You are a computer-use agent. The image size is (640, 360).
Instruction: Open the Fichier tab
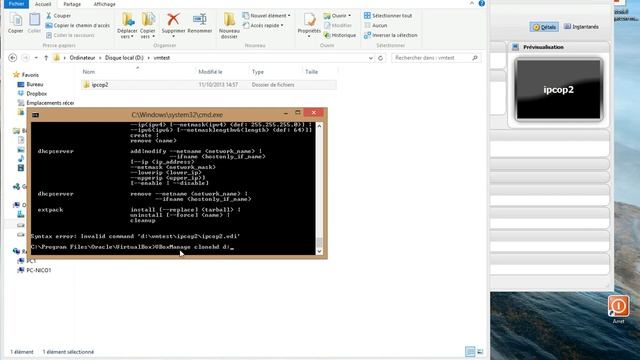pos(16,4)
